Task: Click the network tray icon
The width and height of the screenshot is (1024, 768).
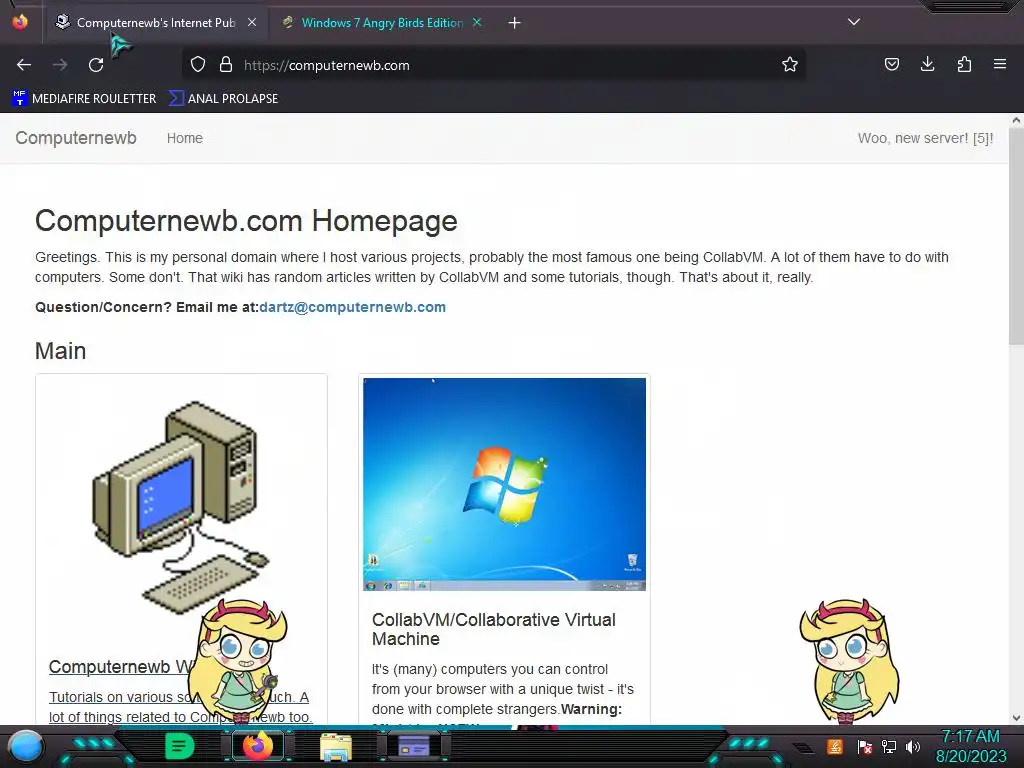Action: click(889, 746)
